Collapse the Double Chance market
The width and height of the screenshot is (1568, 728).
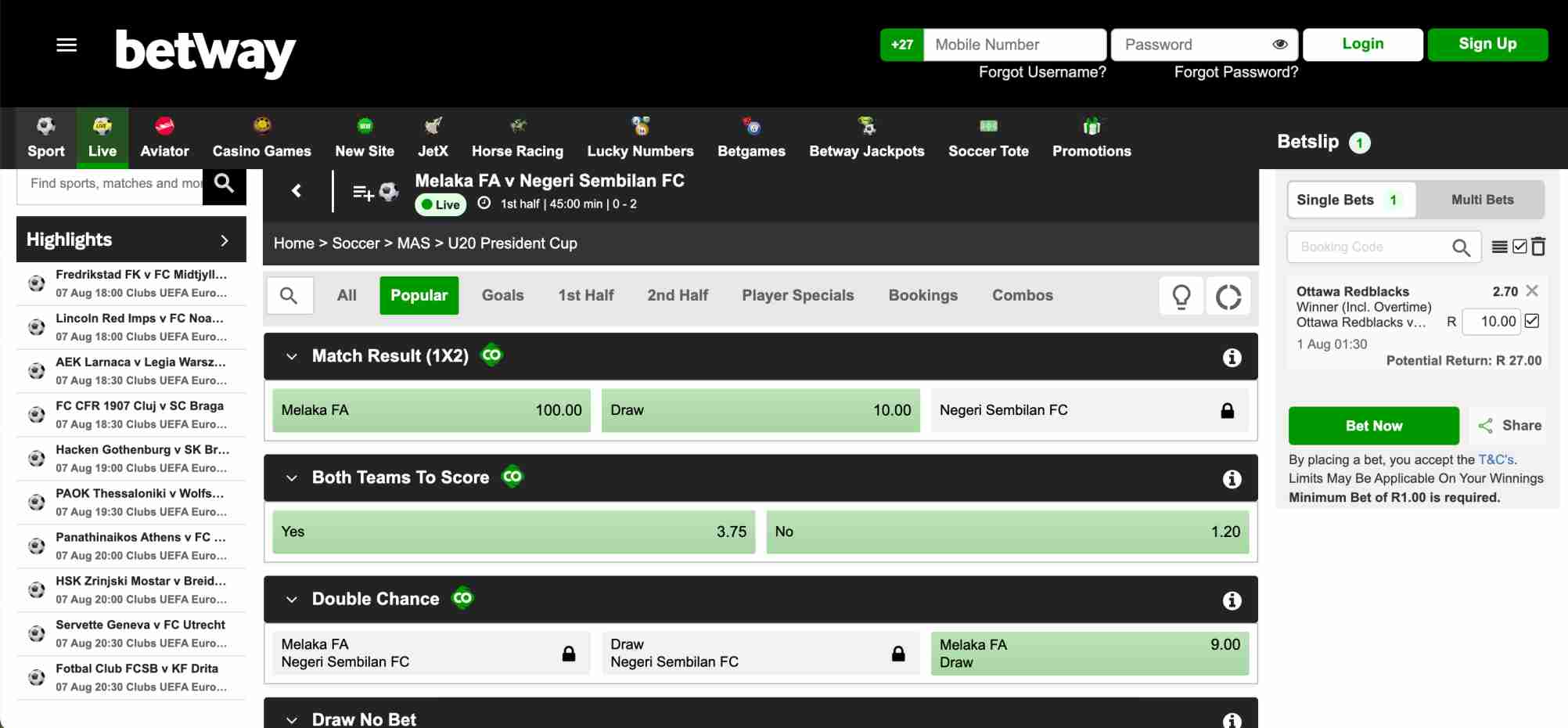point(292,600)
